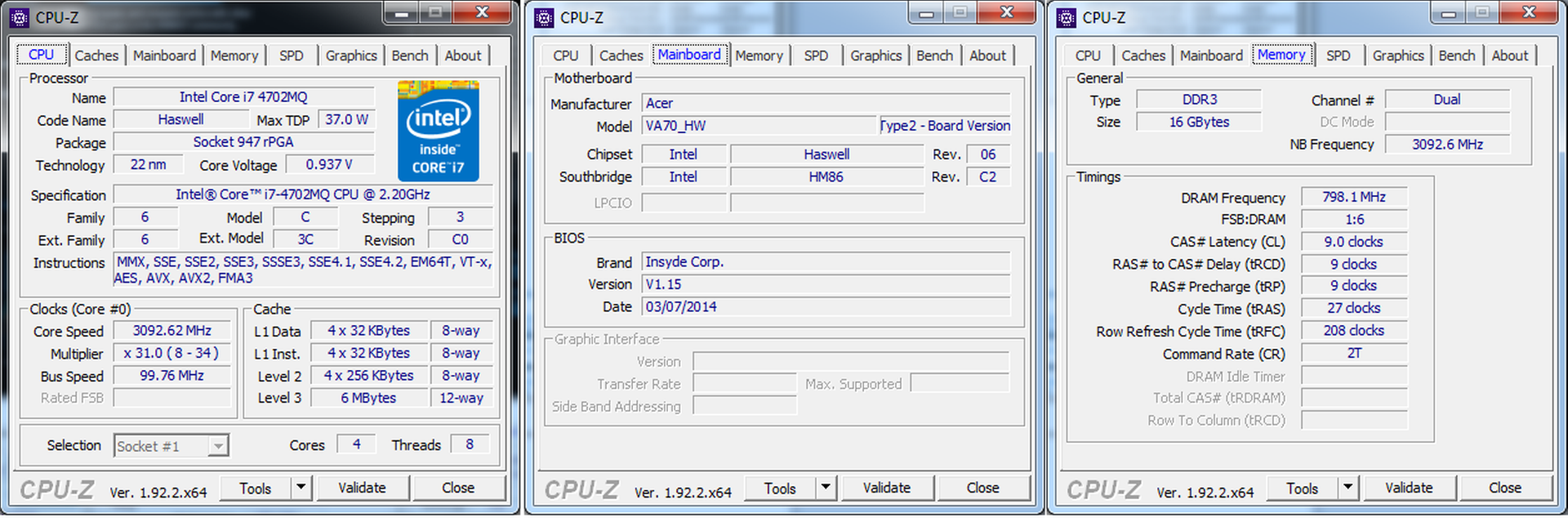
Task: Open Memory tab in Mainboard window
Action: (x=759, y=56)
